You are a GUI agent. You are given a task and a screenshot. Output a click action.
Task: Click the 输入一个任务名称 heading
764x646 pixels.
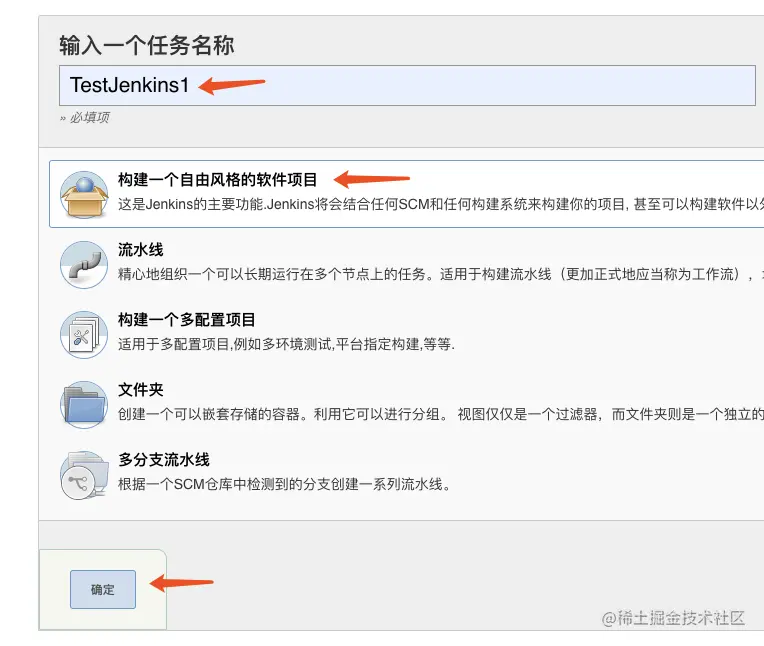pyautogui.click(x=147, y=45)
